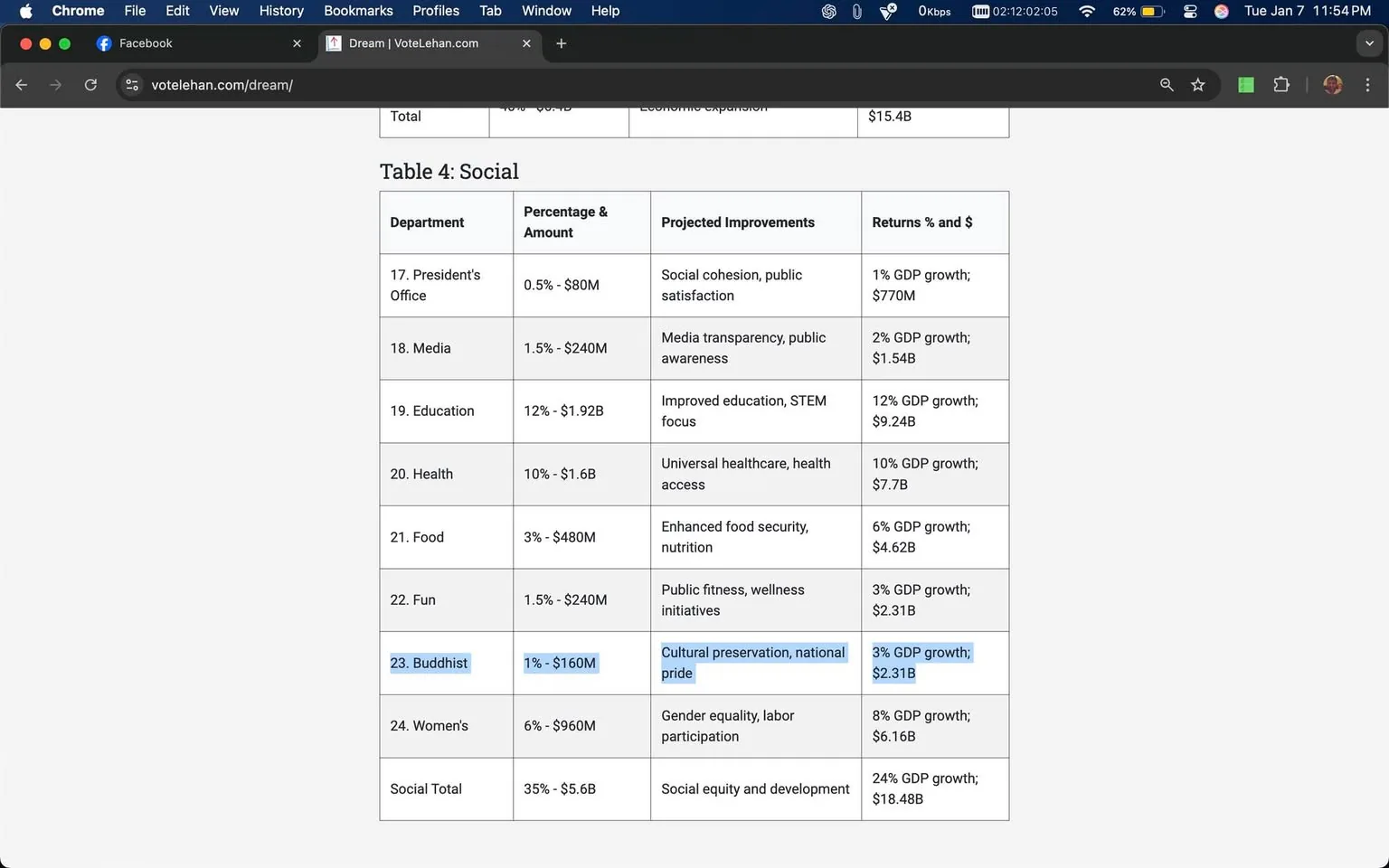The image size is (1389, 868).
Task: Open the Wi-Fi status menu
Action: [1087, 11]
